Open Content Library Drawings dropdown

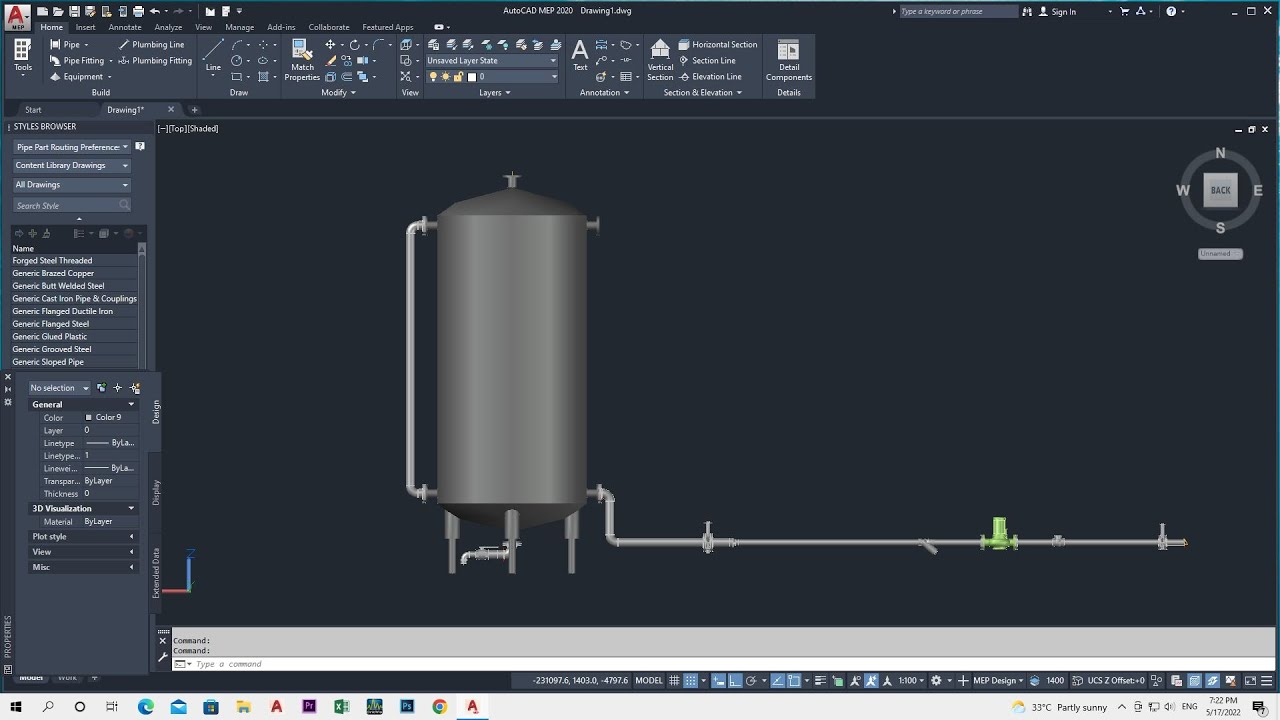(72, 165)
